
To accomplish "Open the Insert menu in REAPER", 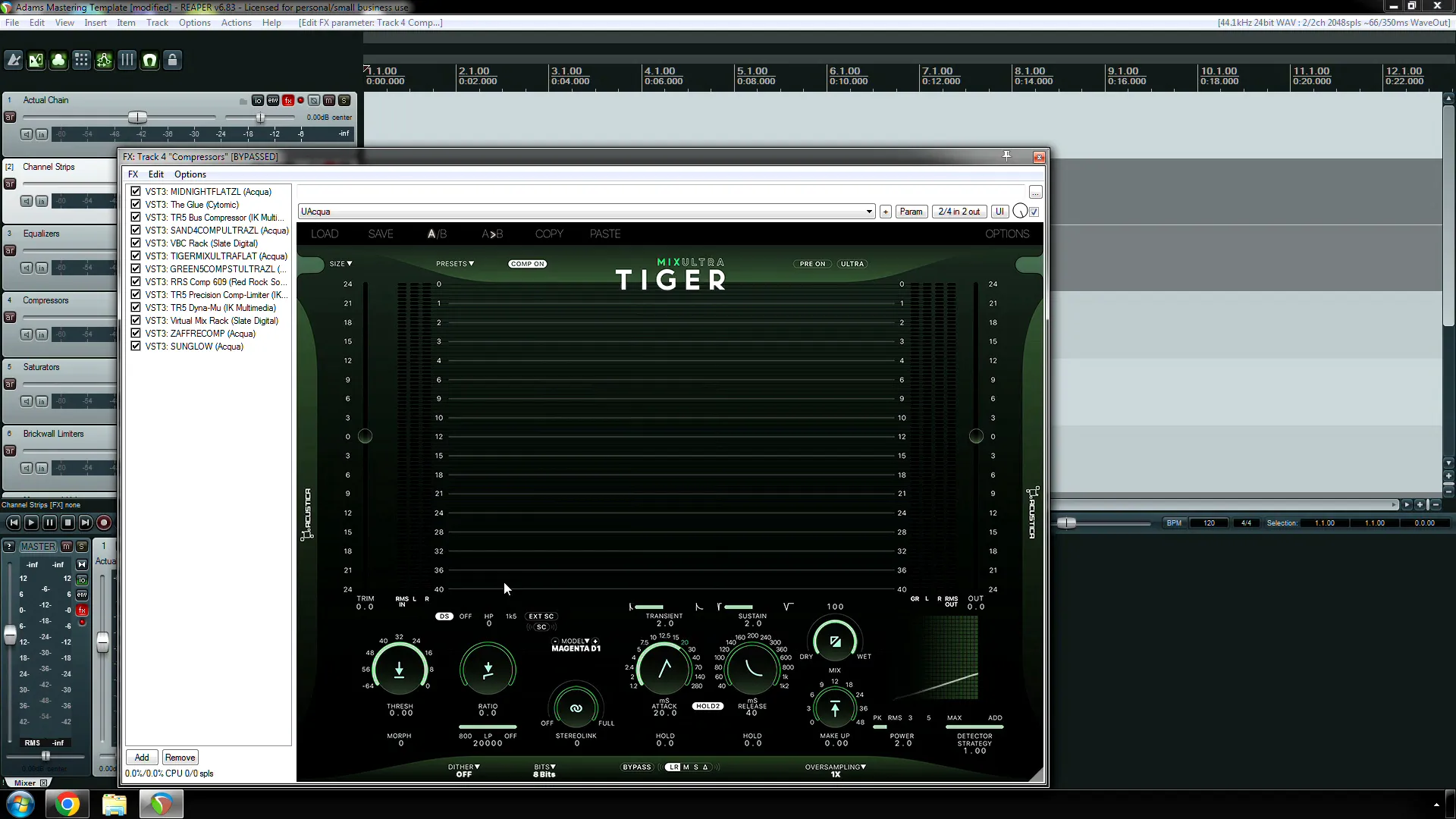I will pyautogui.click(x=96, y=23).
